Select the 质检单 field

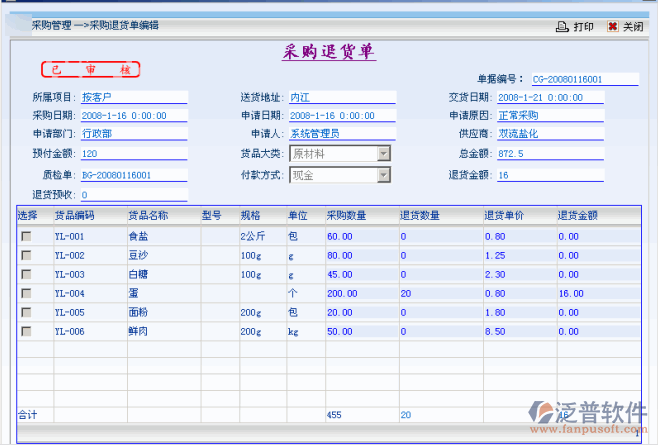pos(133,175)
